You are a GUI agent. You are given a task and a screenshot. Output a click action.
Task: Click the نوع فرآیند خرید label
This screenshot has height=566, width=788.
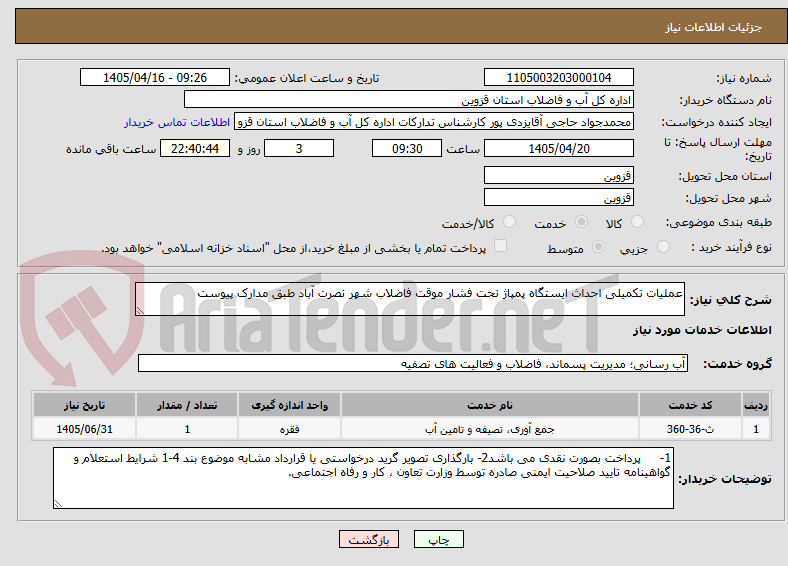731,247
